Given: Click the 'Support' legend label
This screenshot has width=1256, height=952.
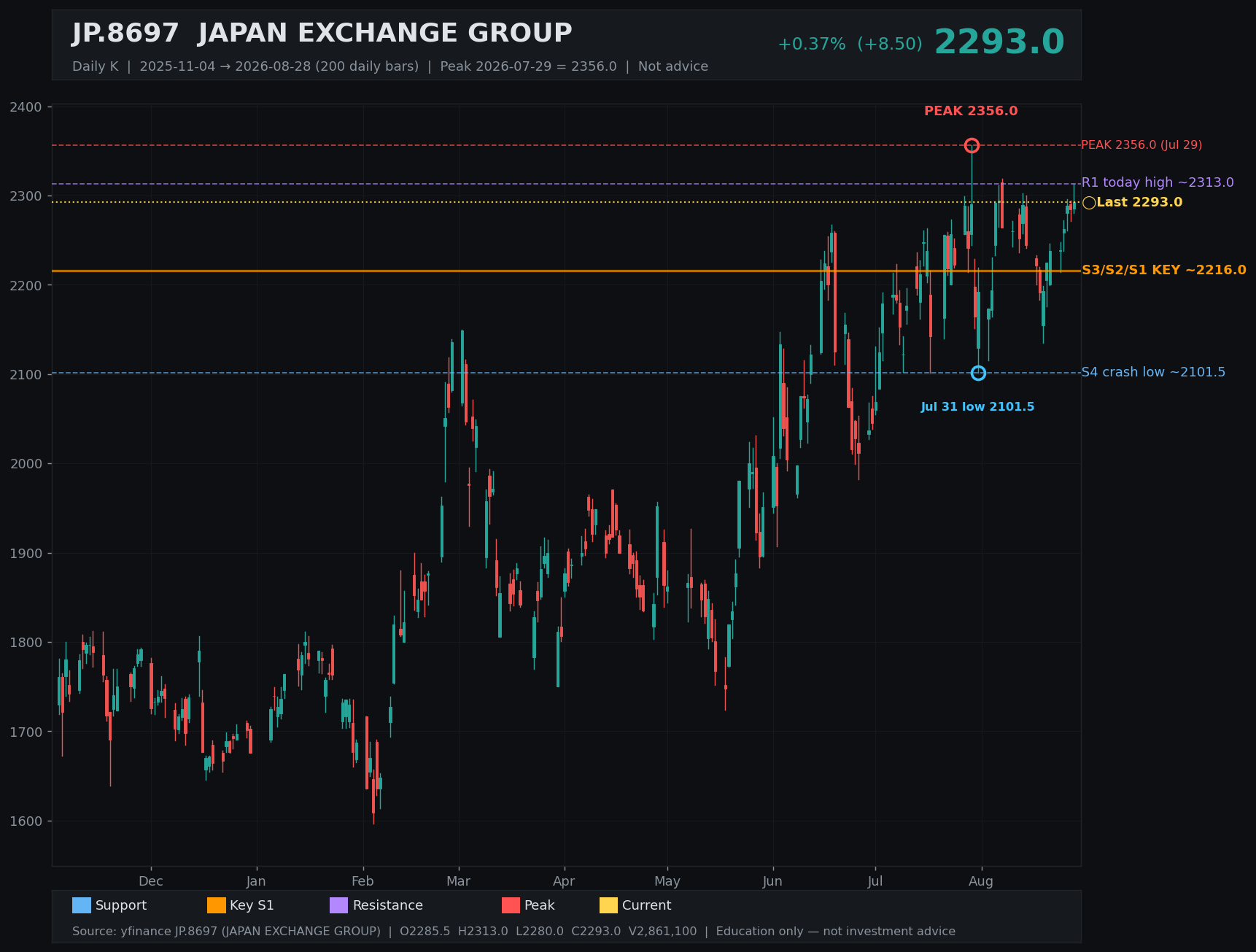Looking at the screenshot, I should pyautogui.click(x=121, y=905).
